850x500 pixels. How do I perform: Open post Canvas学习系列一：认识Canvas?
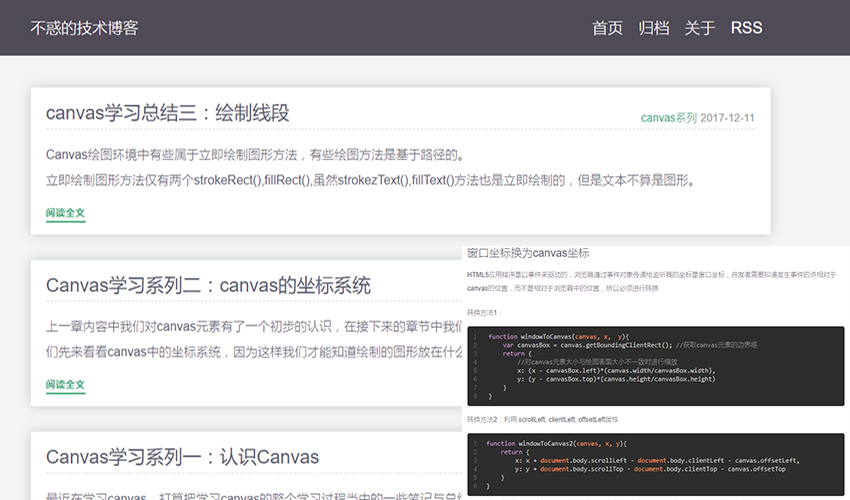(x=182, y=458)
